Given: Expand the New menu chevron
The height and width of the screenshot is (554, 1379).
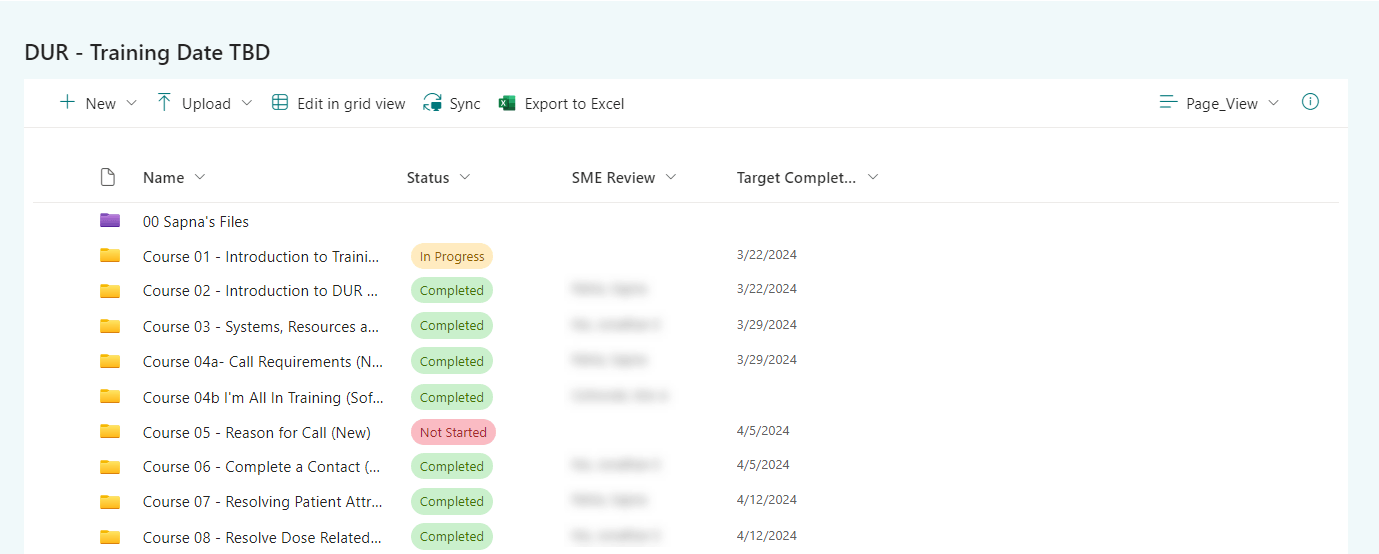Looking at the screenshot, I should tap(131, 103).
